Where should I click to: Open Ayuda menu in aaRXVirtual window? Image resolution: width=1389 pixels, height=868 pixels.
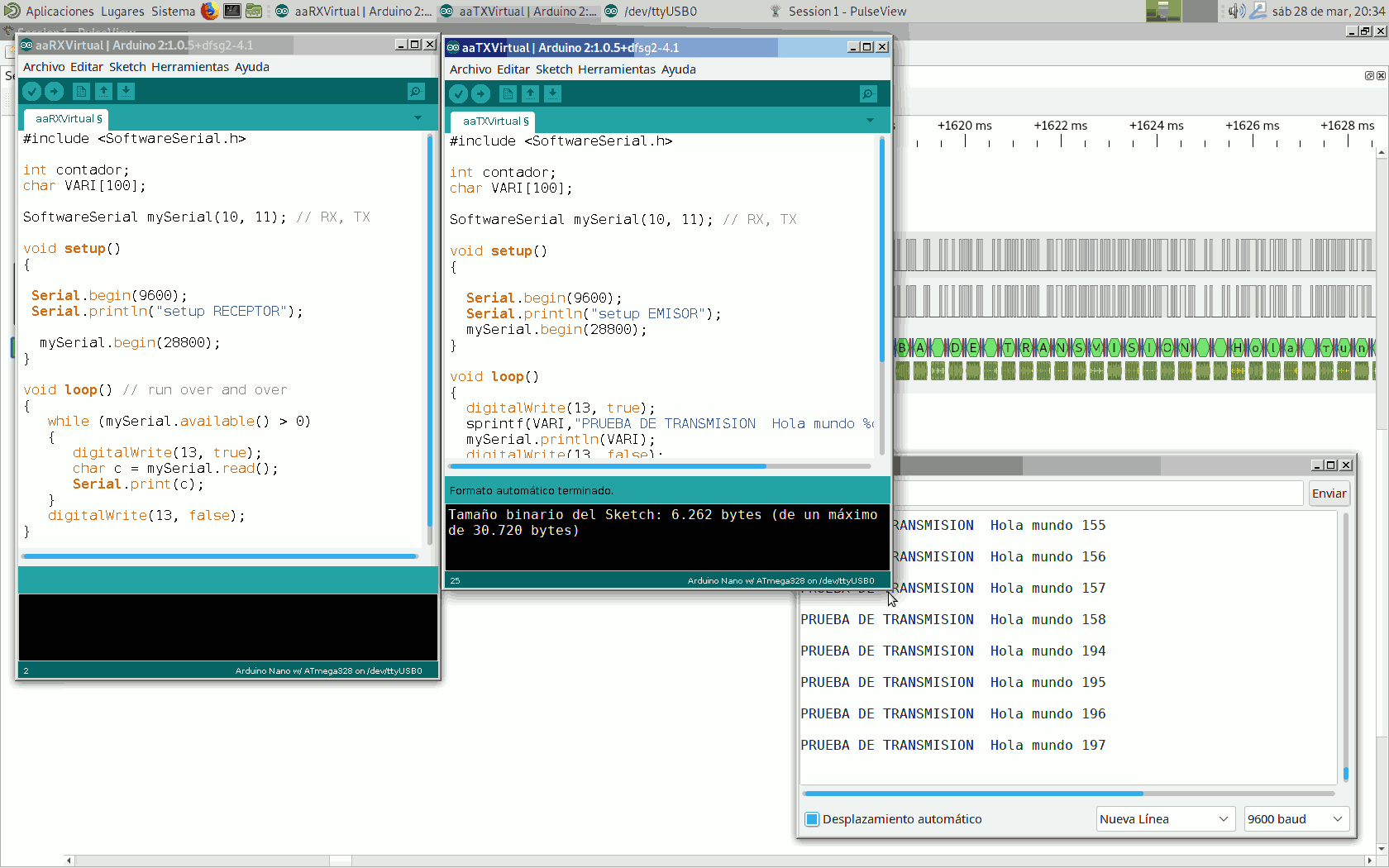tap(252, 67)
